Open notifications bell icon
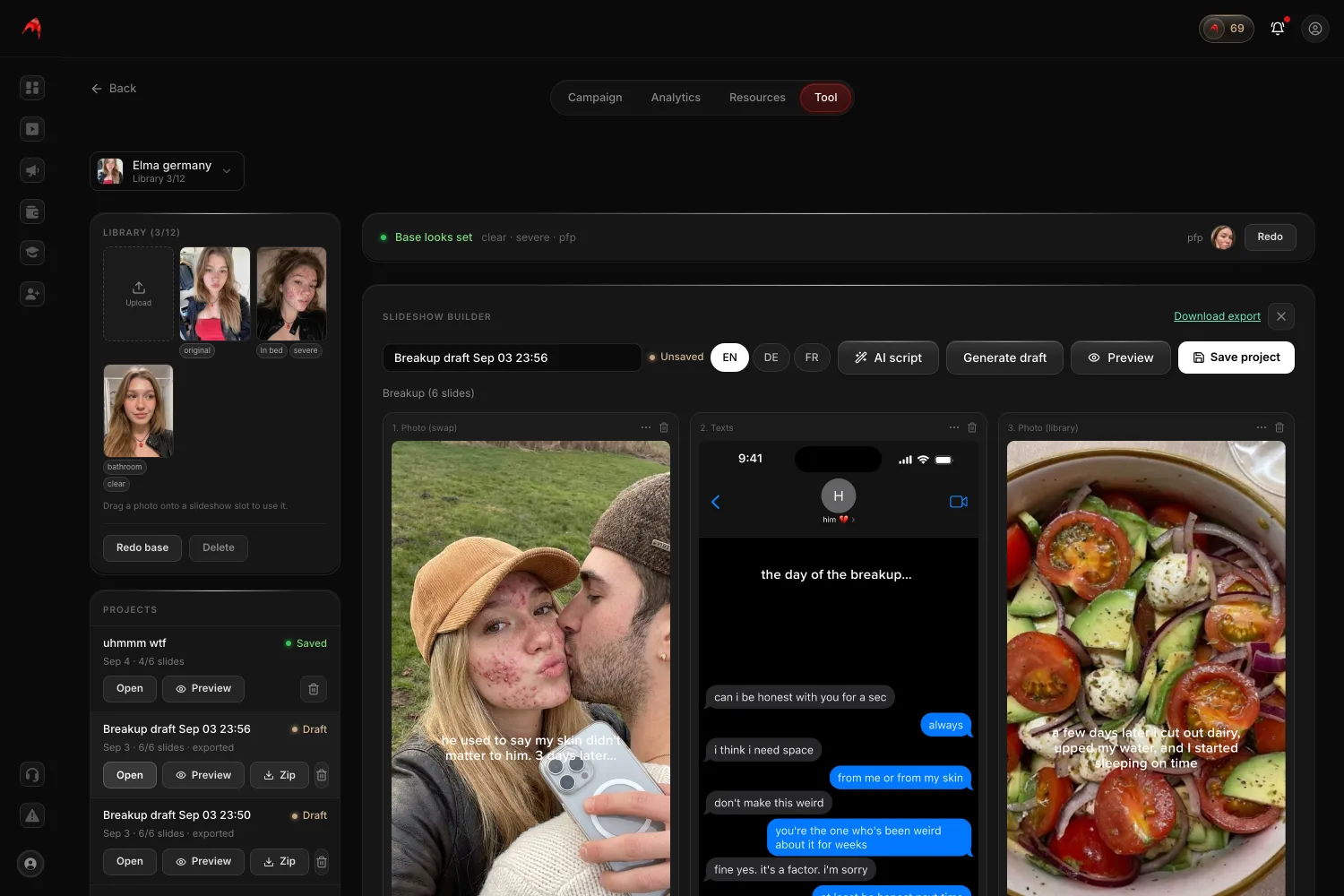Screen dimensions: 1344x896 click(1278, 29)
